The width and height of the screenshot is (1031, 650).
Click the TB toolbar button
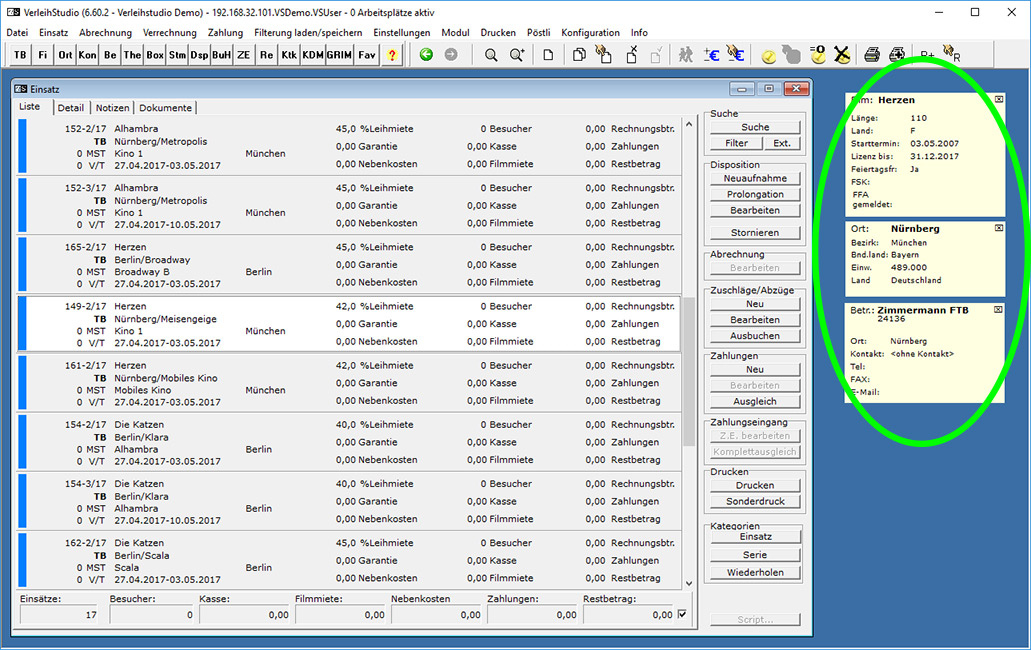20,55
